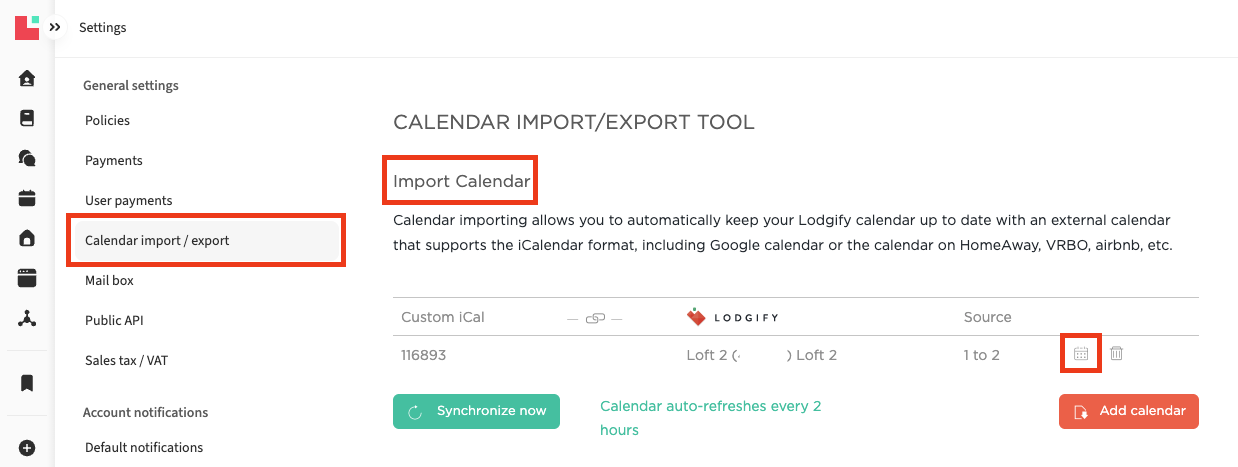Open the calendar icon in left sidebar
Image resolution: width=1238 pixels, height=467 pixels.
coord(27,198)
